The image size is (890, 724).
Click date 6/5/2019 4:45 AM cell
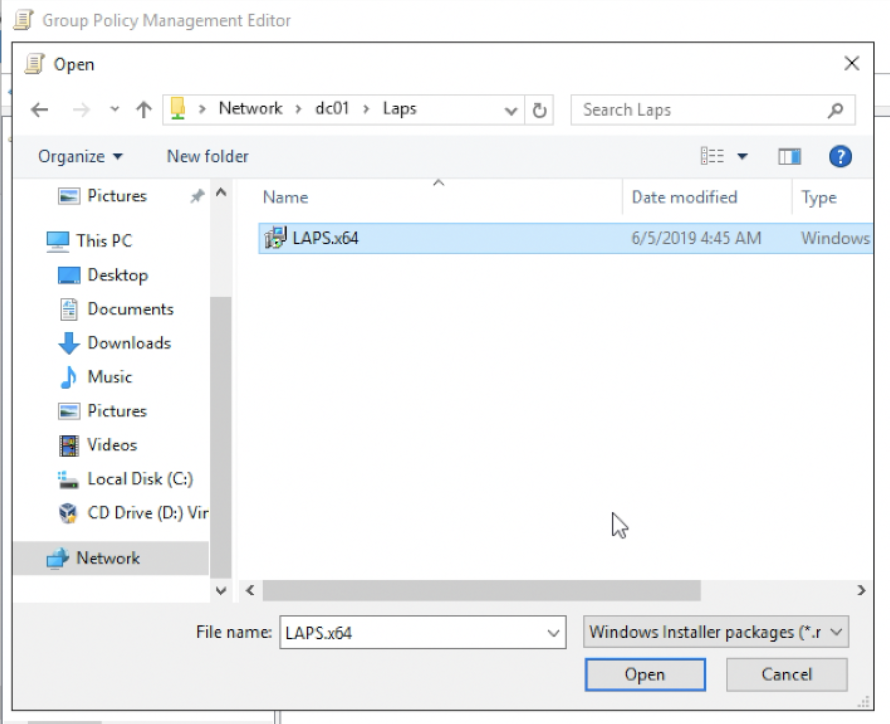click(x=696, y=238)
